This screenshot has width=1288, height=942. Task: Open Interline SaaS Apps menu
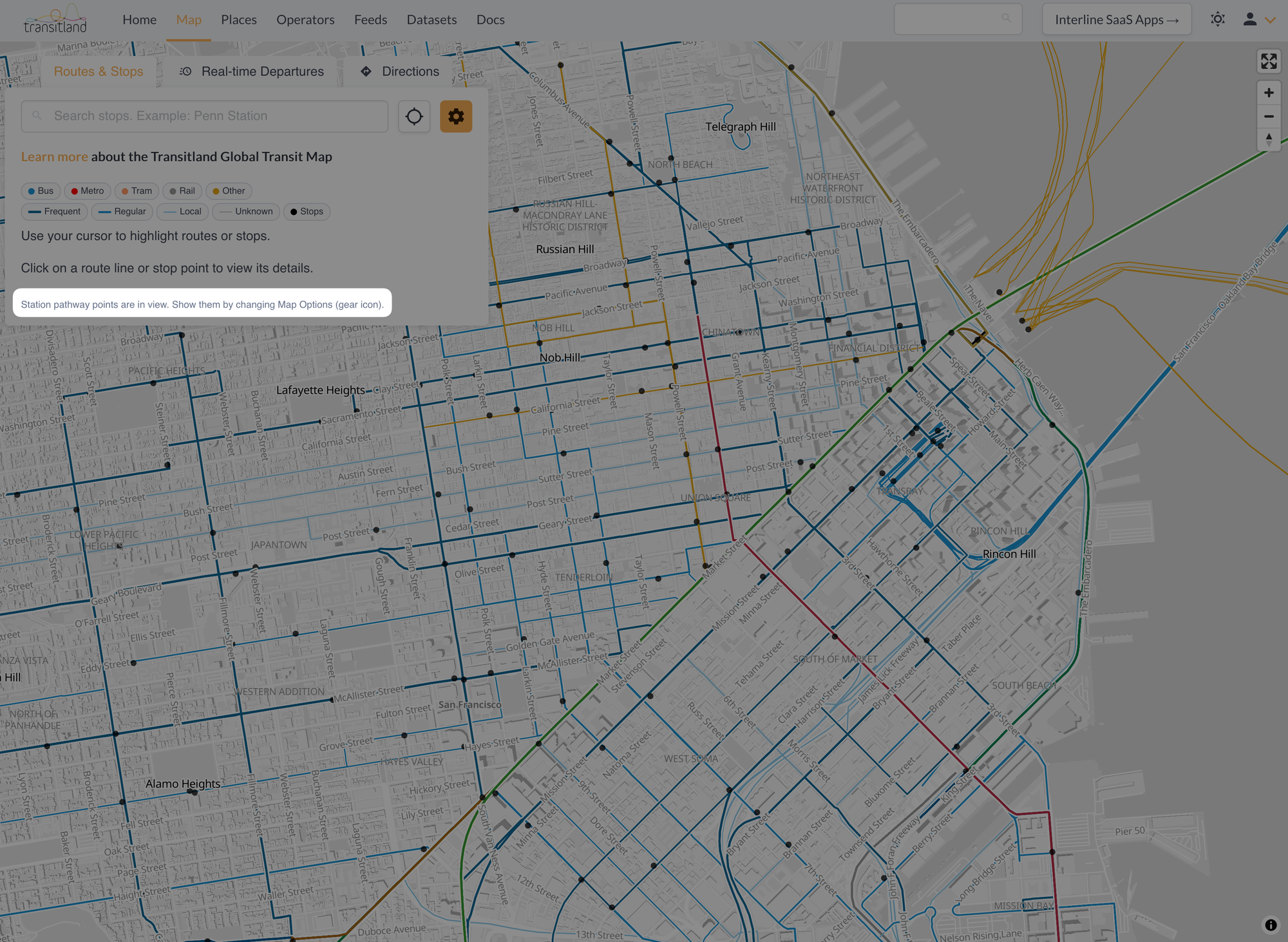(1116, 20)
